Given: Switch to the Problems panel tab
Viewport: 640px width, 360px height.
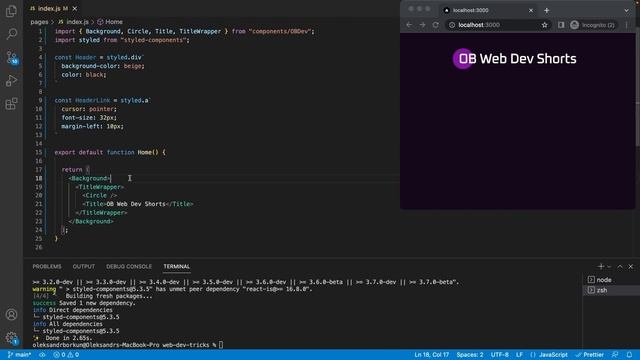Looking at the screenshot, I should point(47,267).
